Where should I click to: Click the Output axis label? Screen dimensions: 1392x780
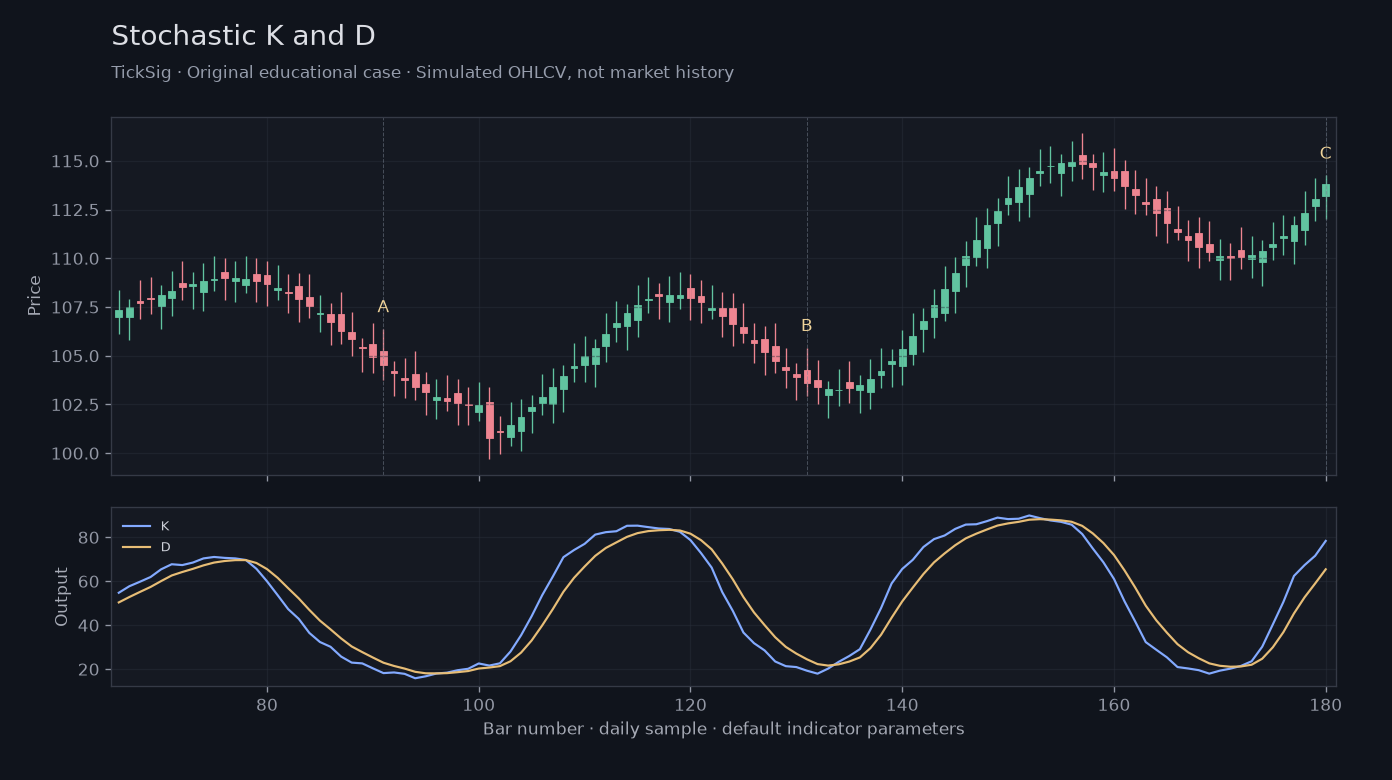(62, 597)
